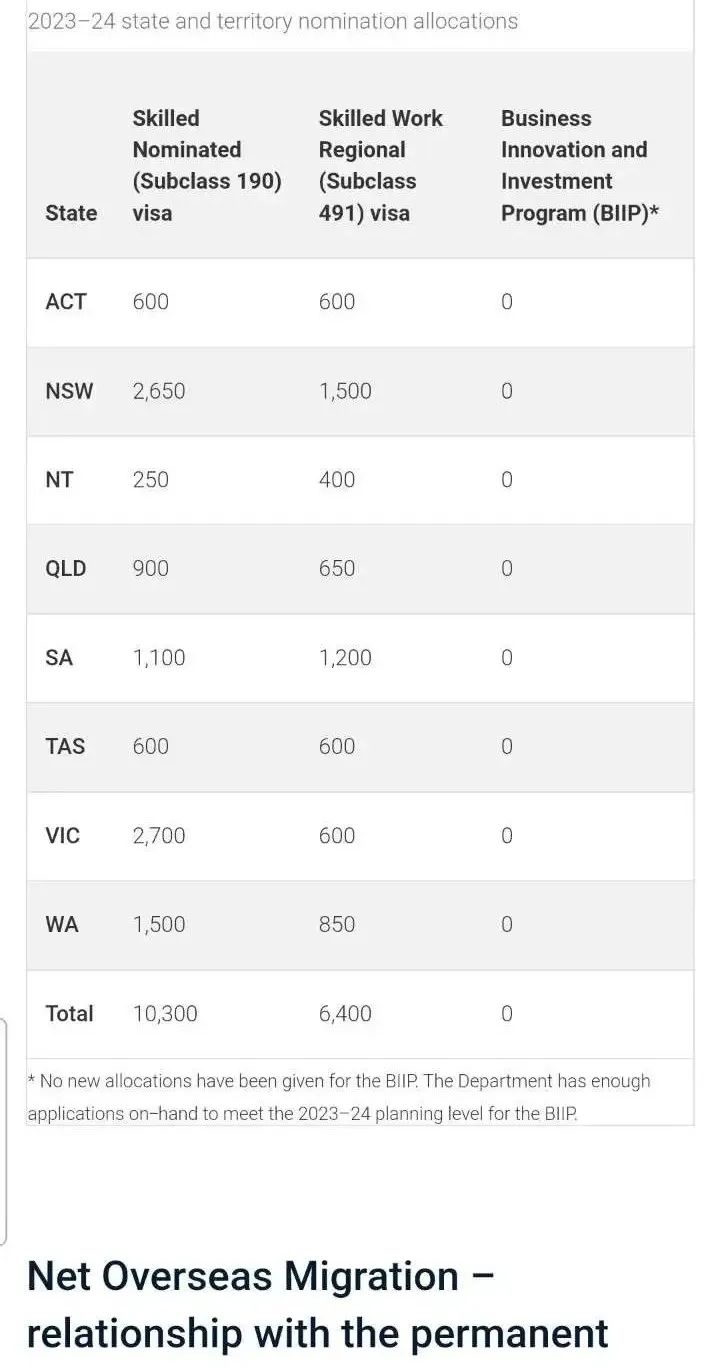Click the QLD Subclass 190 value 900
The height and width of the screenshot is (1368, 720).
coord(151,569)
